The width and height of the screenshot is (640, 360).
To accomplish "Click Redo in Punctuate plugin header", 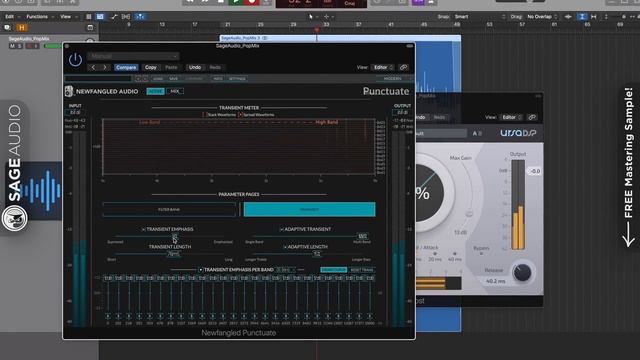I will (215, 67).
